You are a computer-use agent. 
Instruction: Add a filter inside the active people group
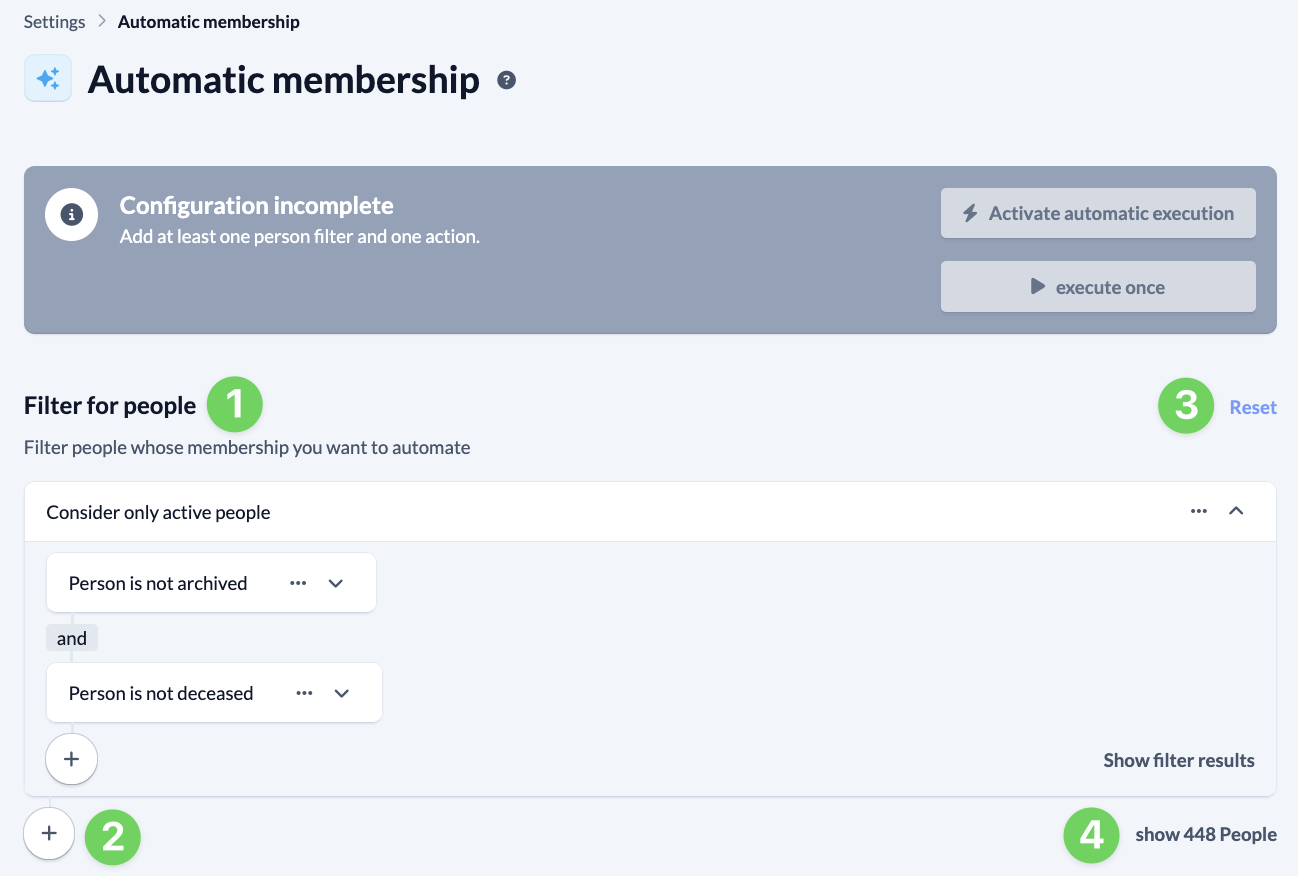click(71, 759)
